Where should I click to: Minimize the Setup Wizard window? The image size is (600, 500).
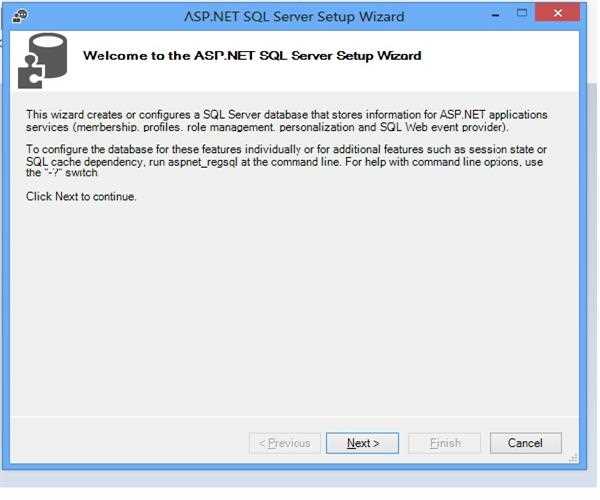point(494,15)
